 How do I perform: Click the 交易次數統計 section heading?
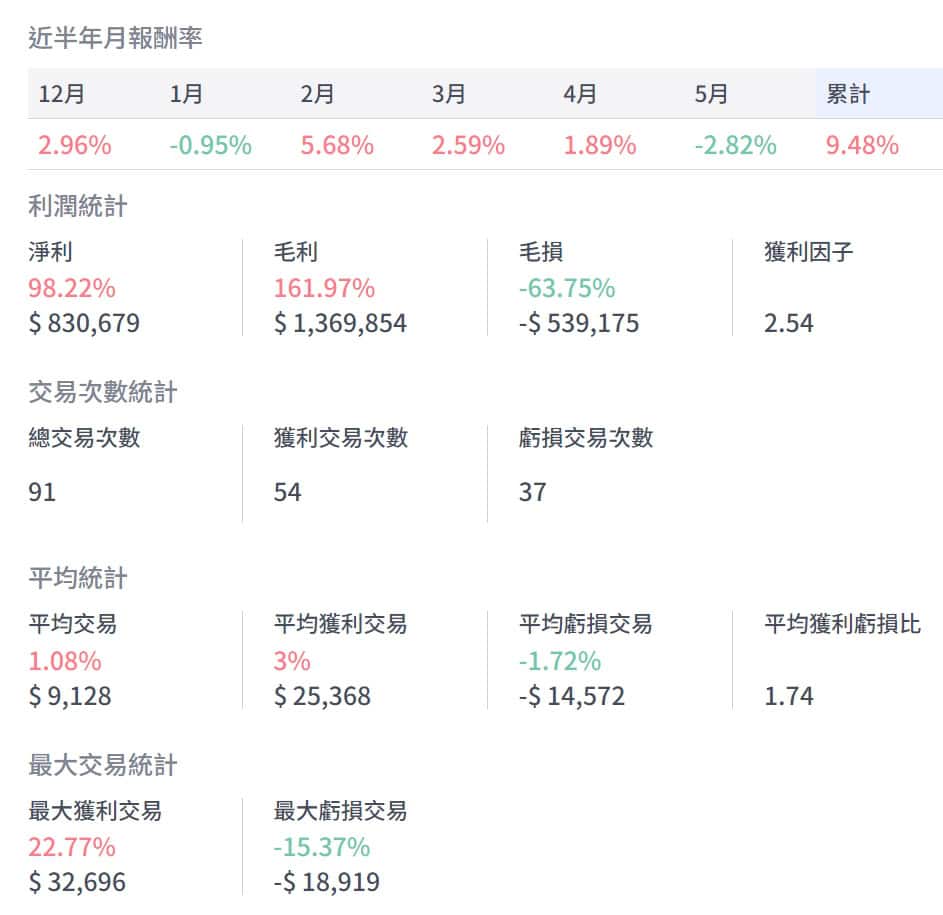coord(103,393)
